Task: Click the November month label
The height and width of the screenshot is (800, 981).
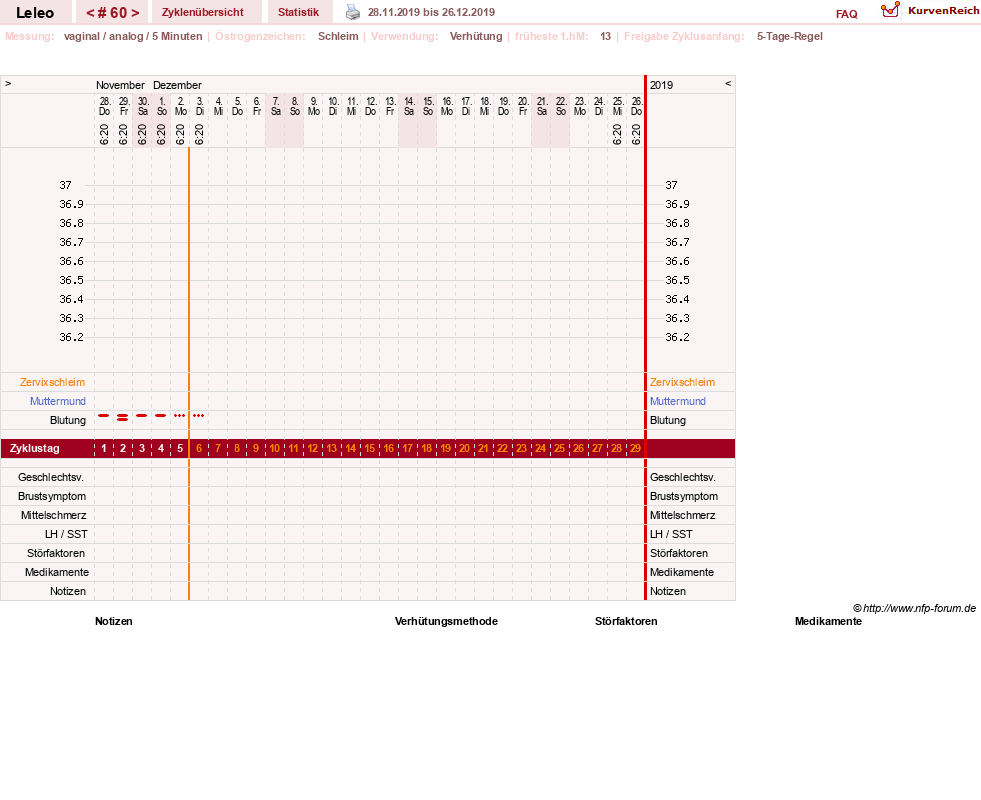Action: pyautogui.click(x=120, y=85)
